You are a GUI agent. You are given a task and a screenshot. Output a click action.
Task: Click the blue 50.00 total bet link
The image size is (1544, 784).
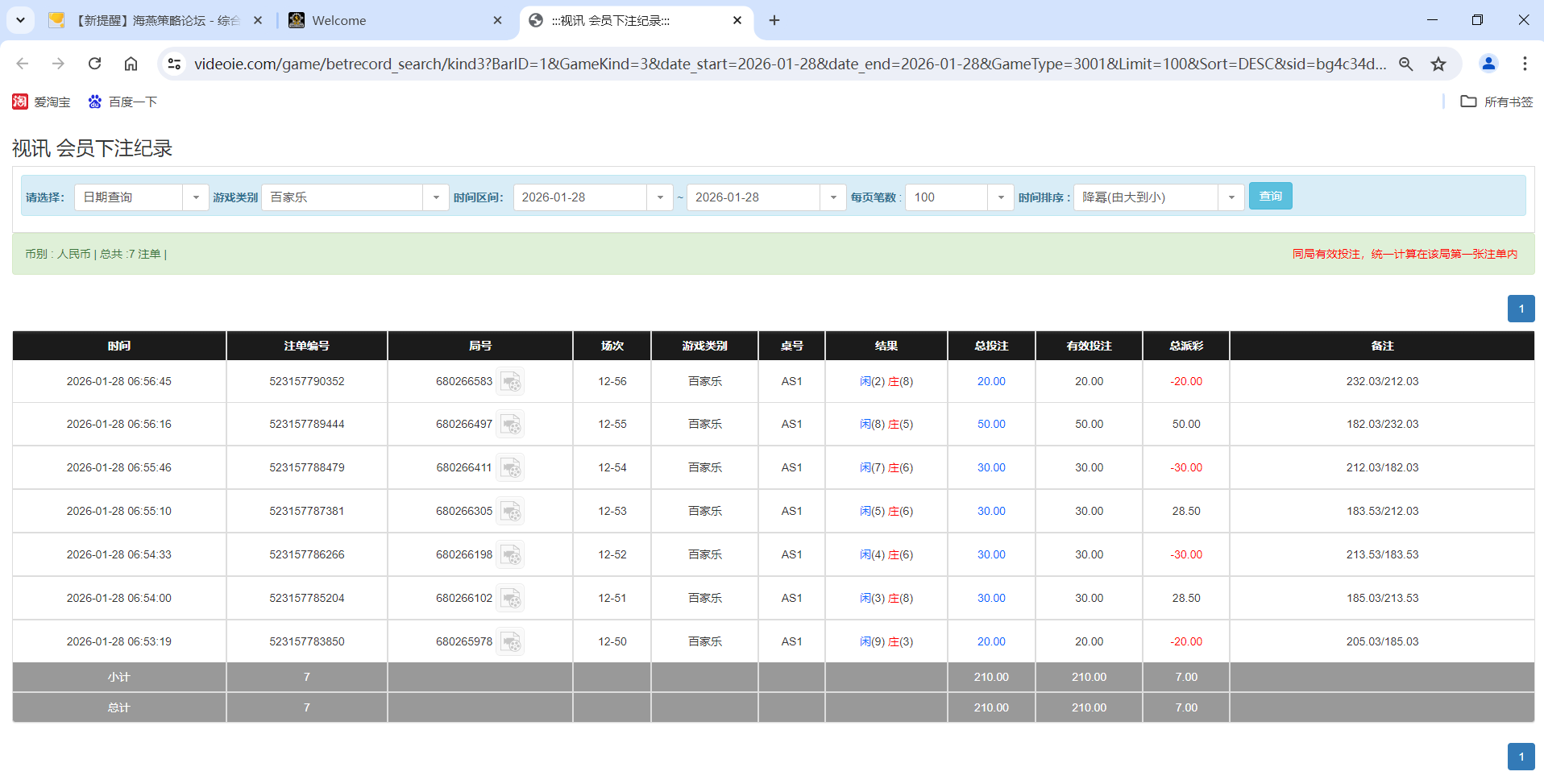[x=990, y=424]
